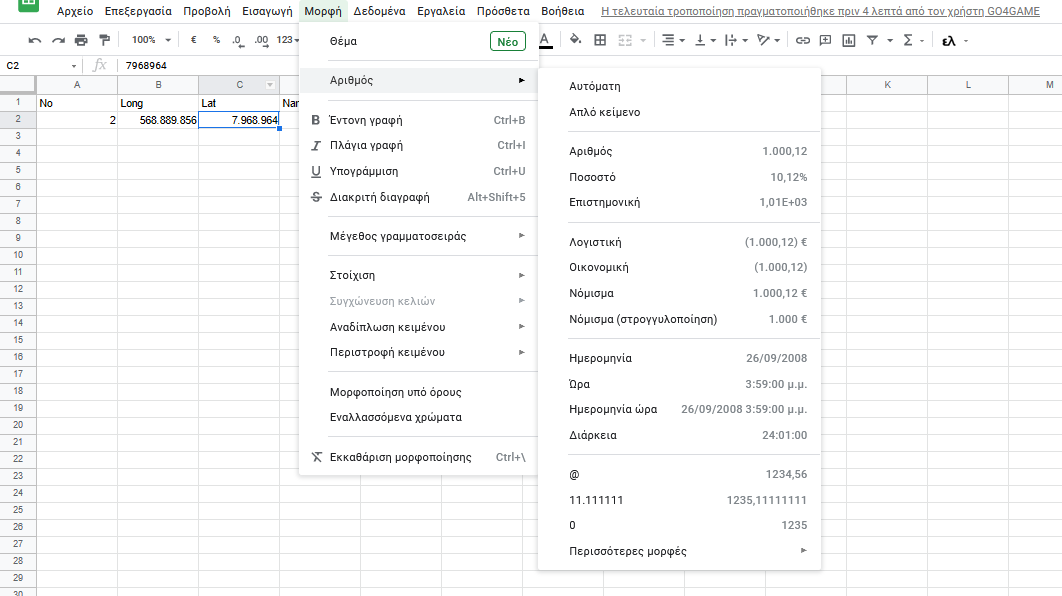
Task: Select Εκκαθάριση μορφοποίησης
Action: click(x=419, y=457)
